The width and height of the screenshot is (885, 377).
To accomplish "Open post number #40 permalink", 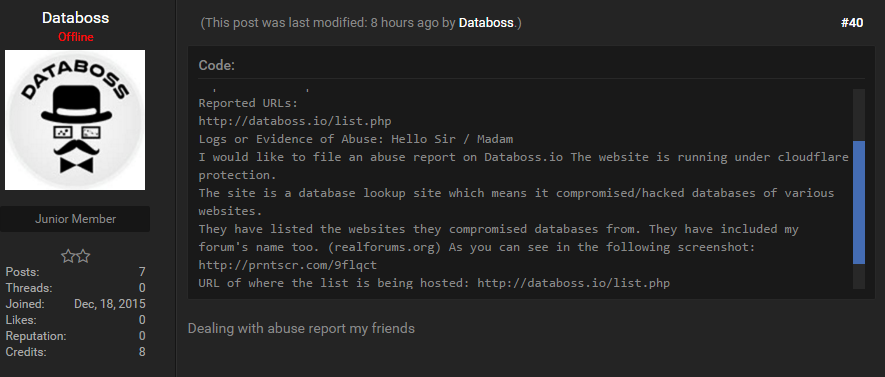I will (852, 23).
